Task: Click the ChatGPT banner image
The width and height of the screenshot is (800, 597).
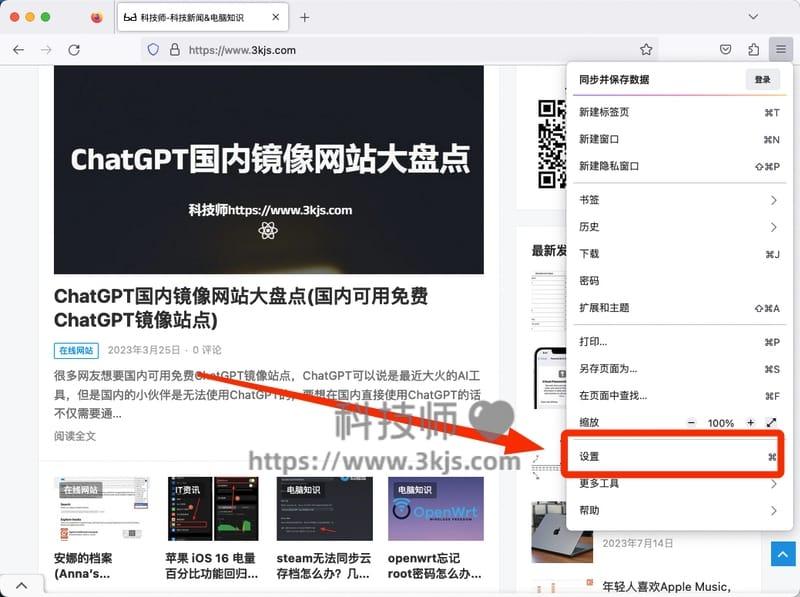Action: click(x=268, y=169)
